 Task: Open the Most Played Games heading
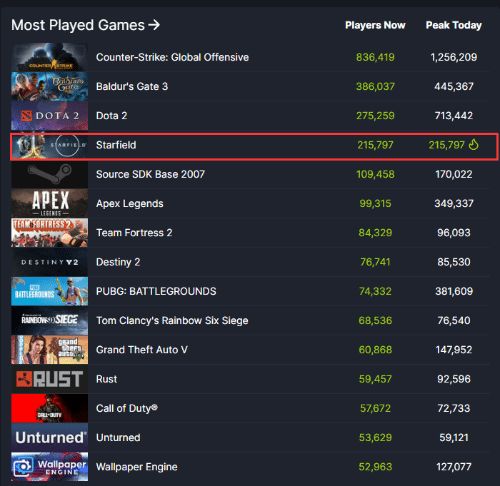78,25
